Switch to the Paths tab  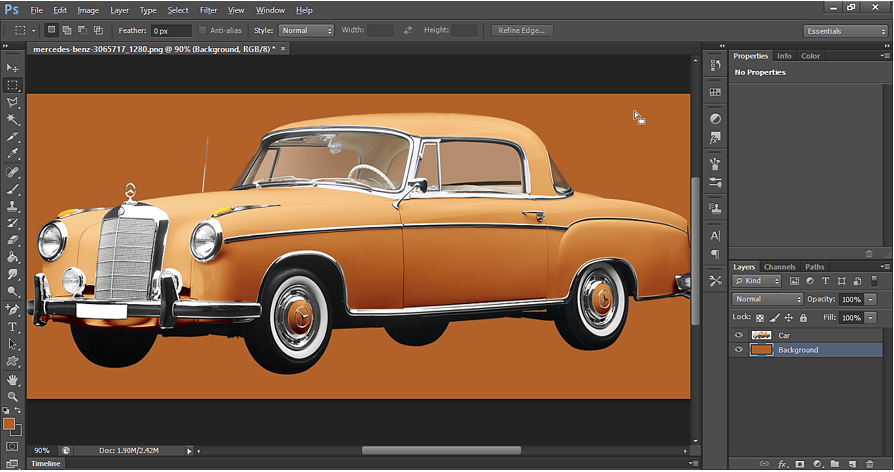pos(815,267)
